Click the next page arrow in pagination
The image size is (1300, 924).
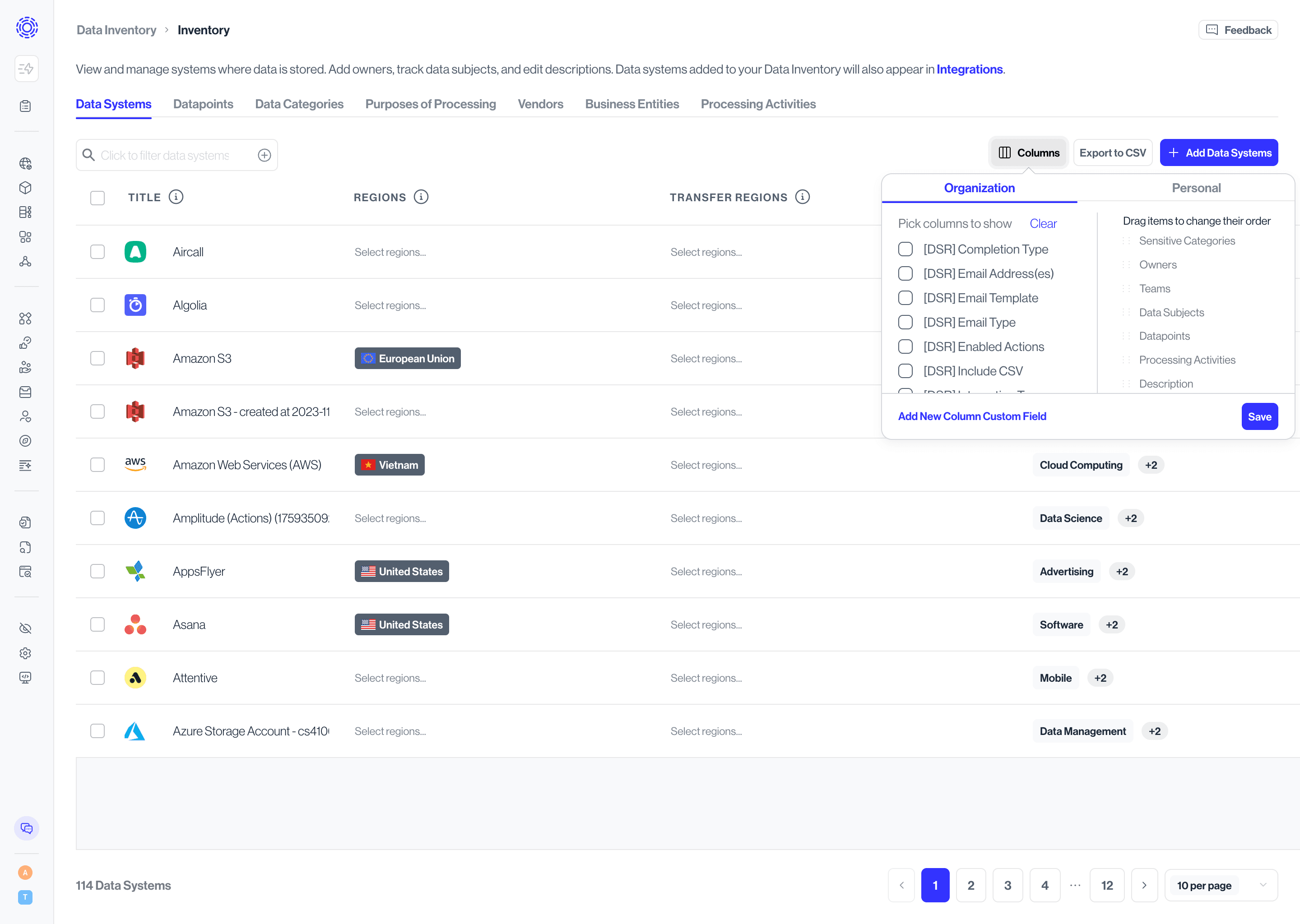click(x=1144, y=885)
